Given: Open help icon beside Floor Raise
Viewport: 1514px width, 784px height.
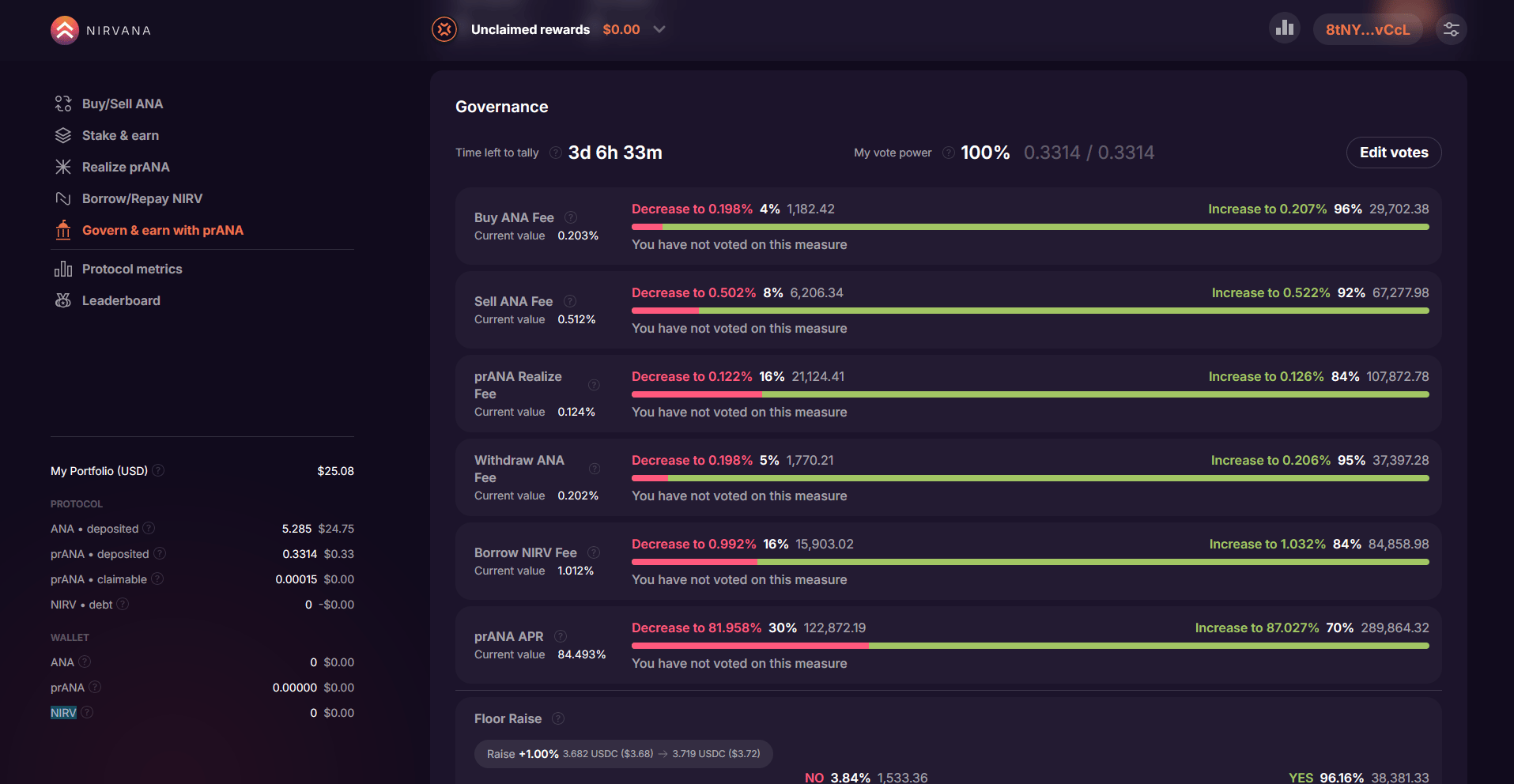Looking at the screenshot, I should point(558,718).
